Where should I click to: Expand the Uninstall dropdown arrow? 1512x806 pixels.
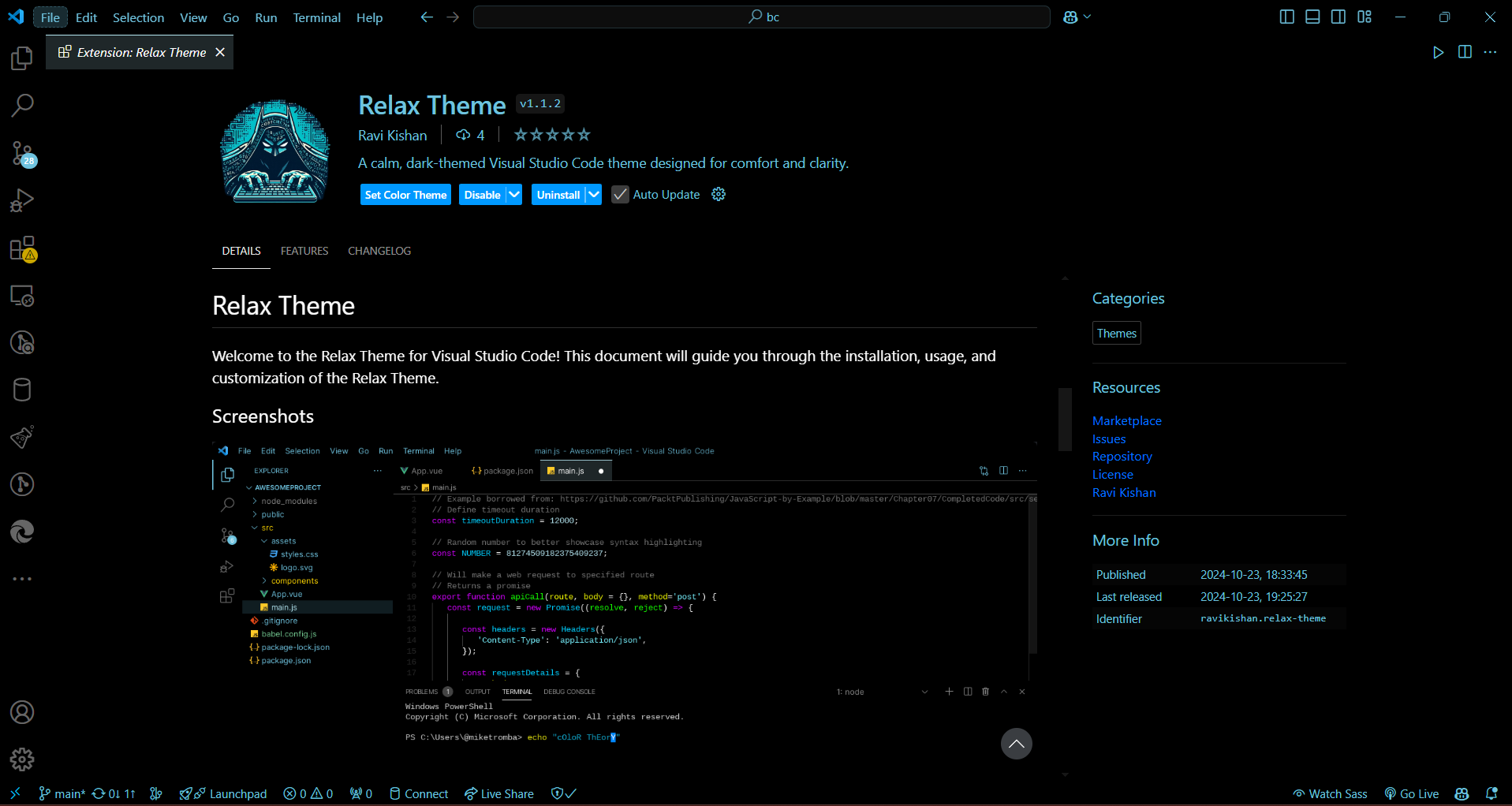[593, 194]
